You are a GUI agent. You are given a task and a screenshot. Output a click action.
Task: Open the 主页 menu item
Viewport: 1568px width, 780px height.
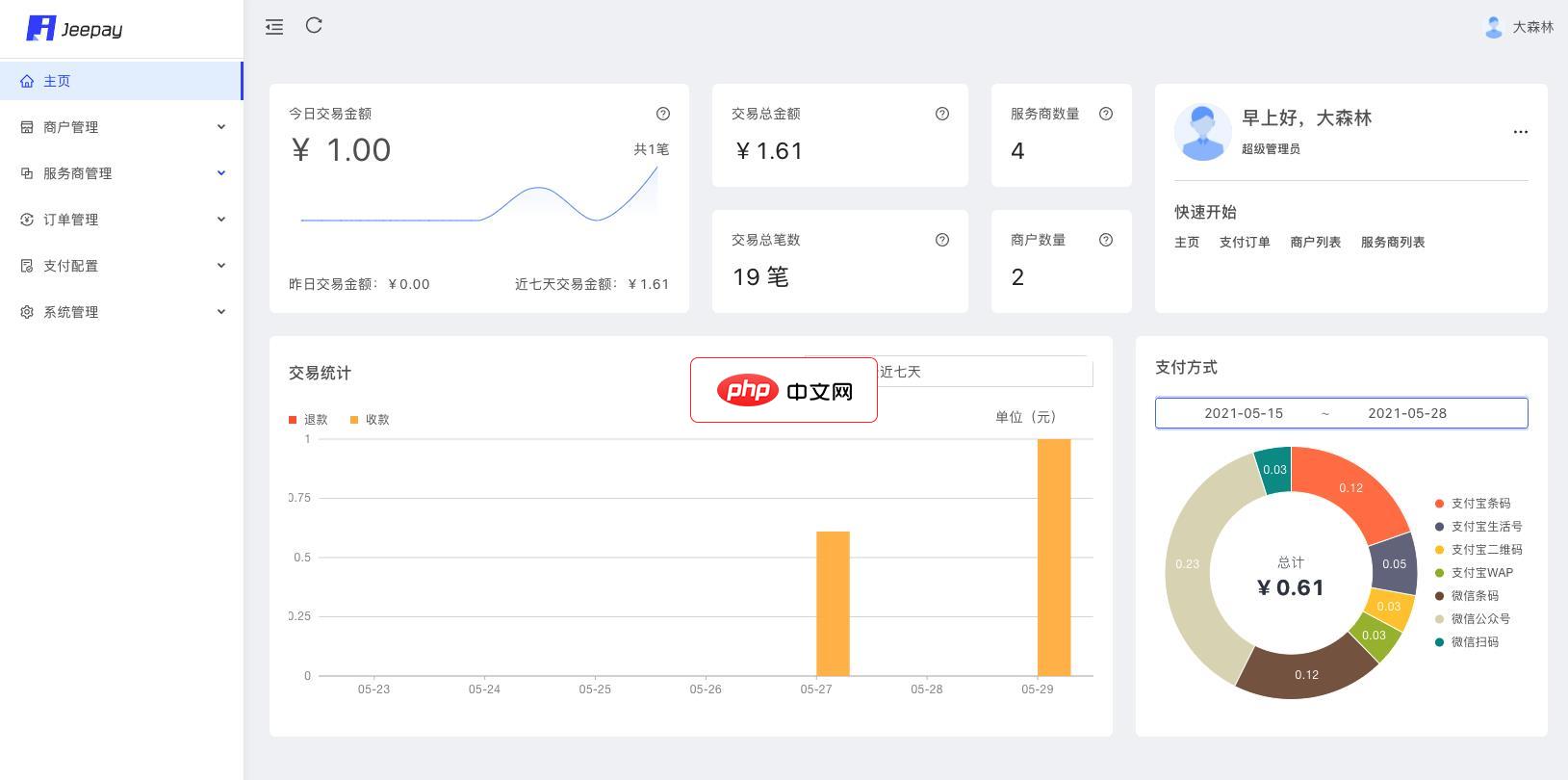(x=121, y=81)
